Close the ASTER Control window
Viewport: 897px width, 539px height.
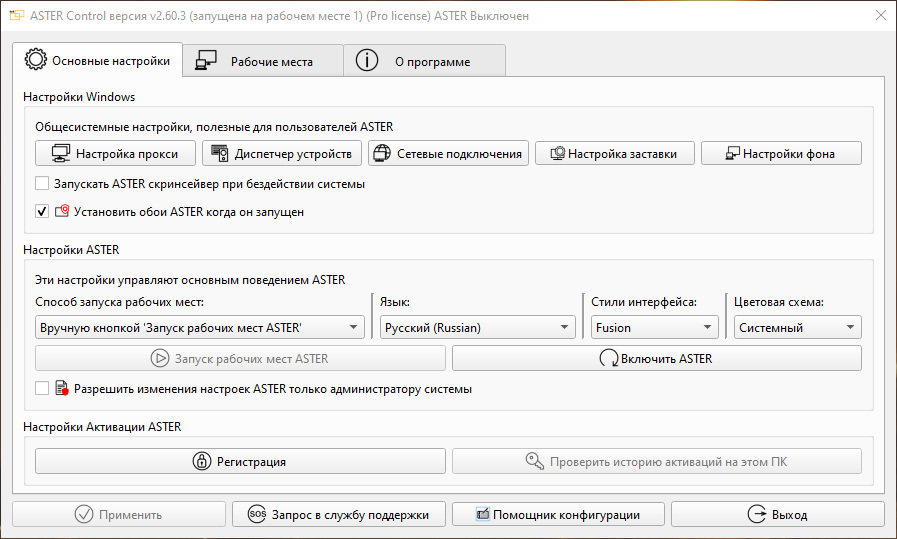pyautogui.click(x=881, y=15)
